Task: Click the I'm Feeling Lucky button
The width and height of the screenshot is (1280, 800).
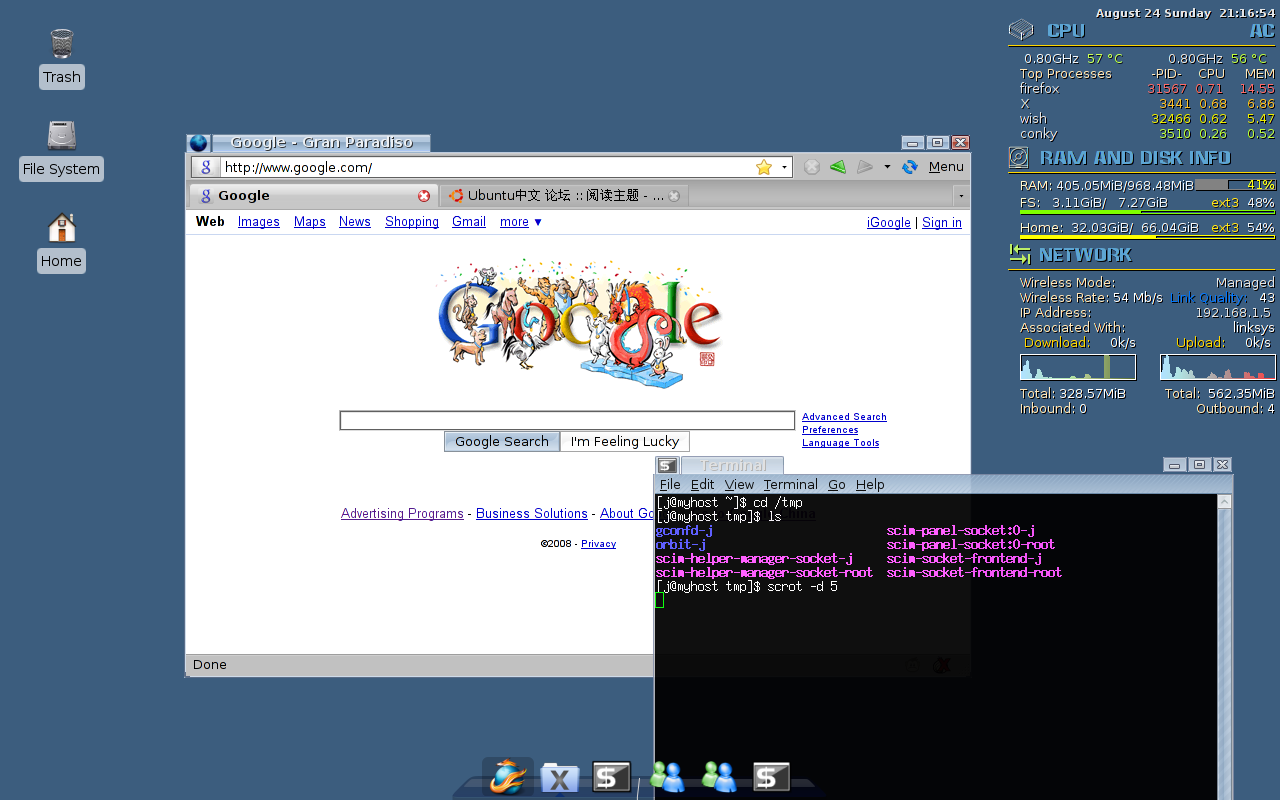Action: (x=625, y=441)
